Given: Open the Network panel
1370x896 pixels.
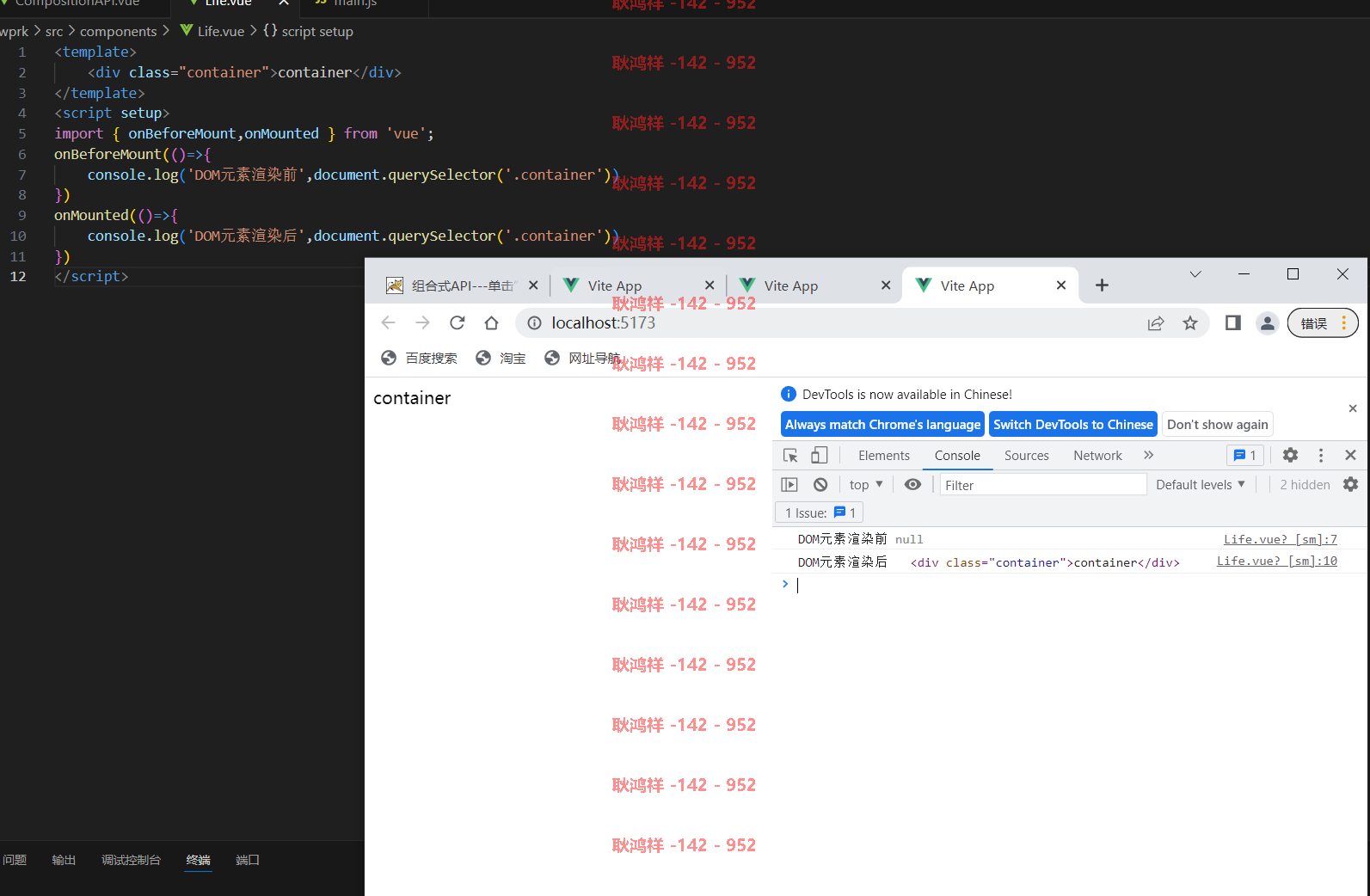Looking at the screenshot, I should [x=1097, y=456].
